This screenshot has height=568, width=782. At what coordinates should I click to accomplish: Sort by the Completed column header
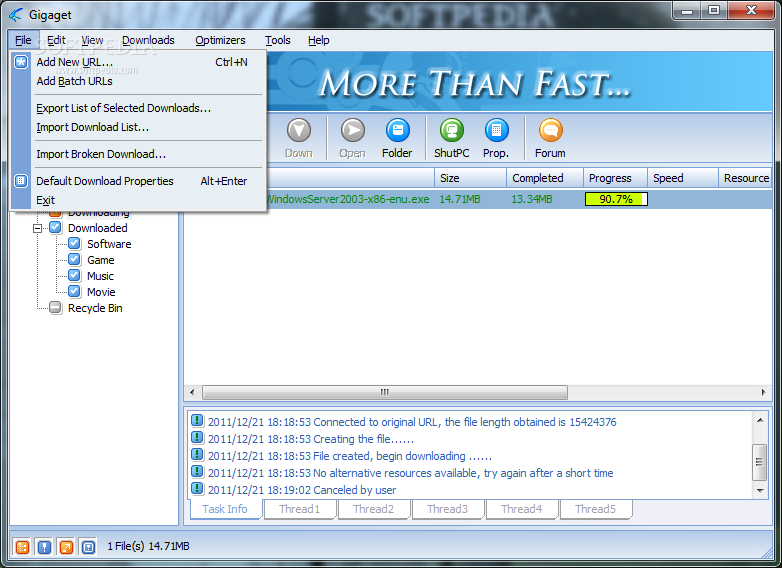(545, 178)
